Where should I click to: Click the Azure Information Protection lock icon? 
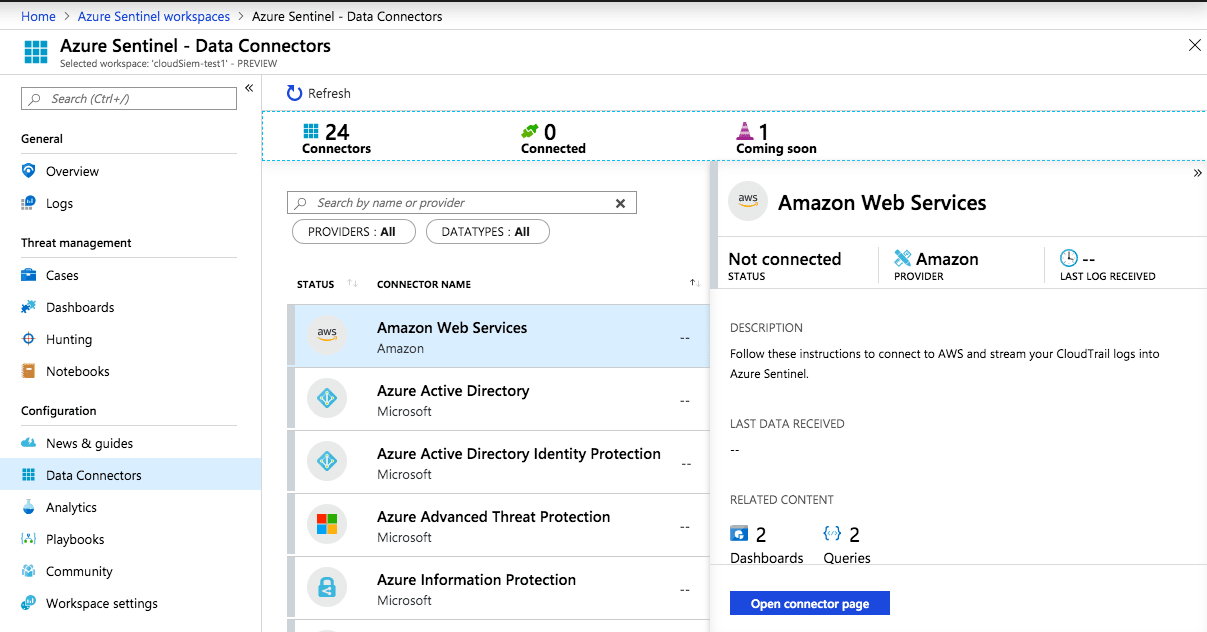326,589
